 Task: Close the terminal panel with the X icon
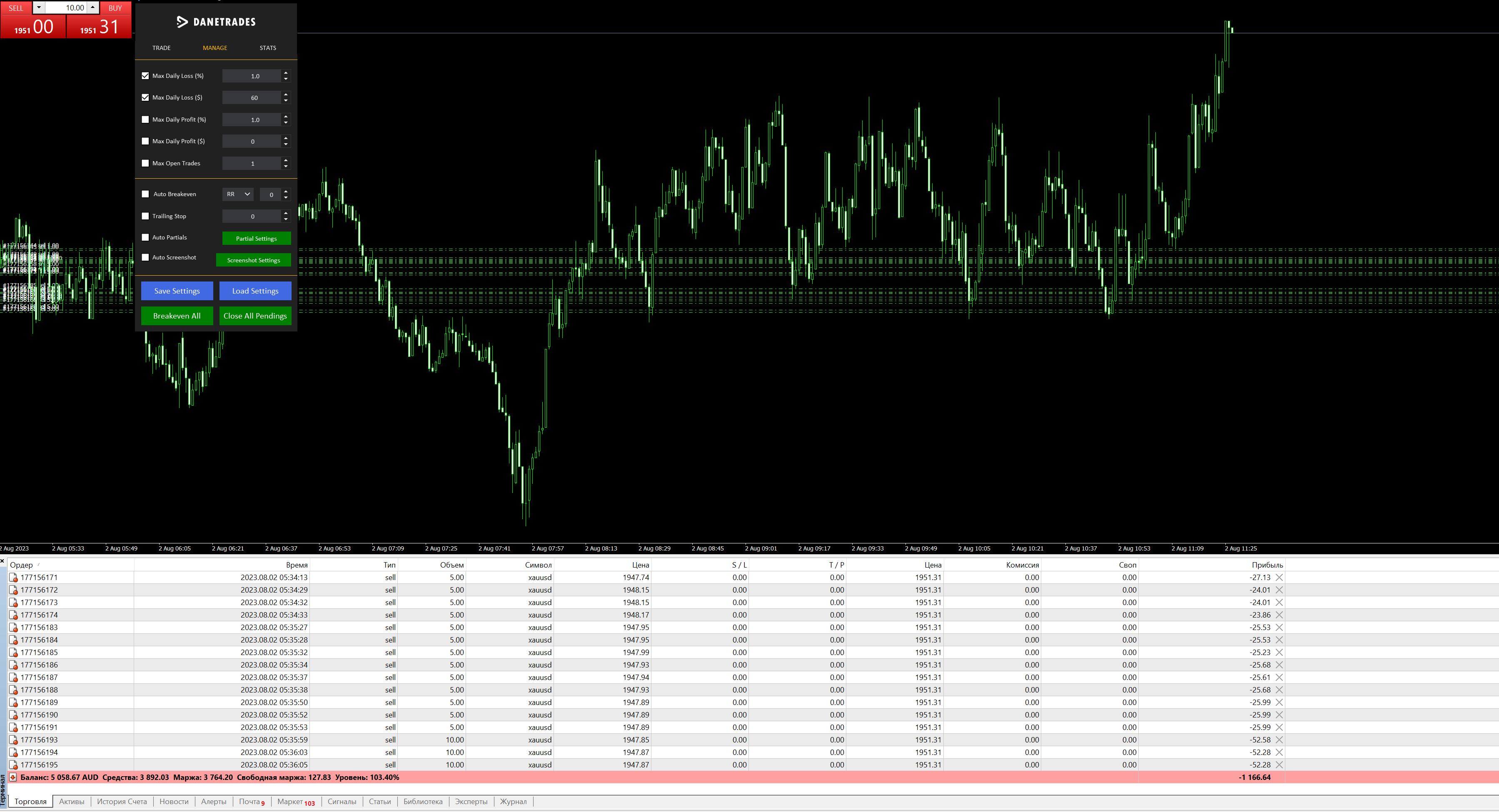tap(3, 561)
